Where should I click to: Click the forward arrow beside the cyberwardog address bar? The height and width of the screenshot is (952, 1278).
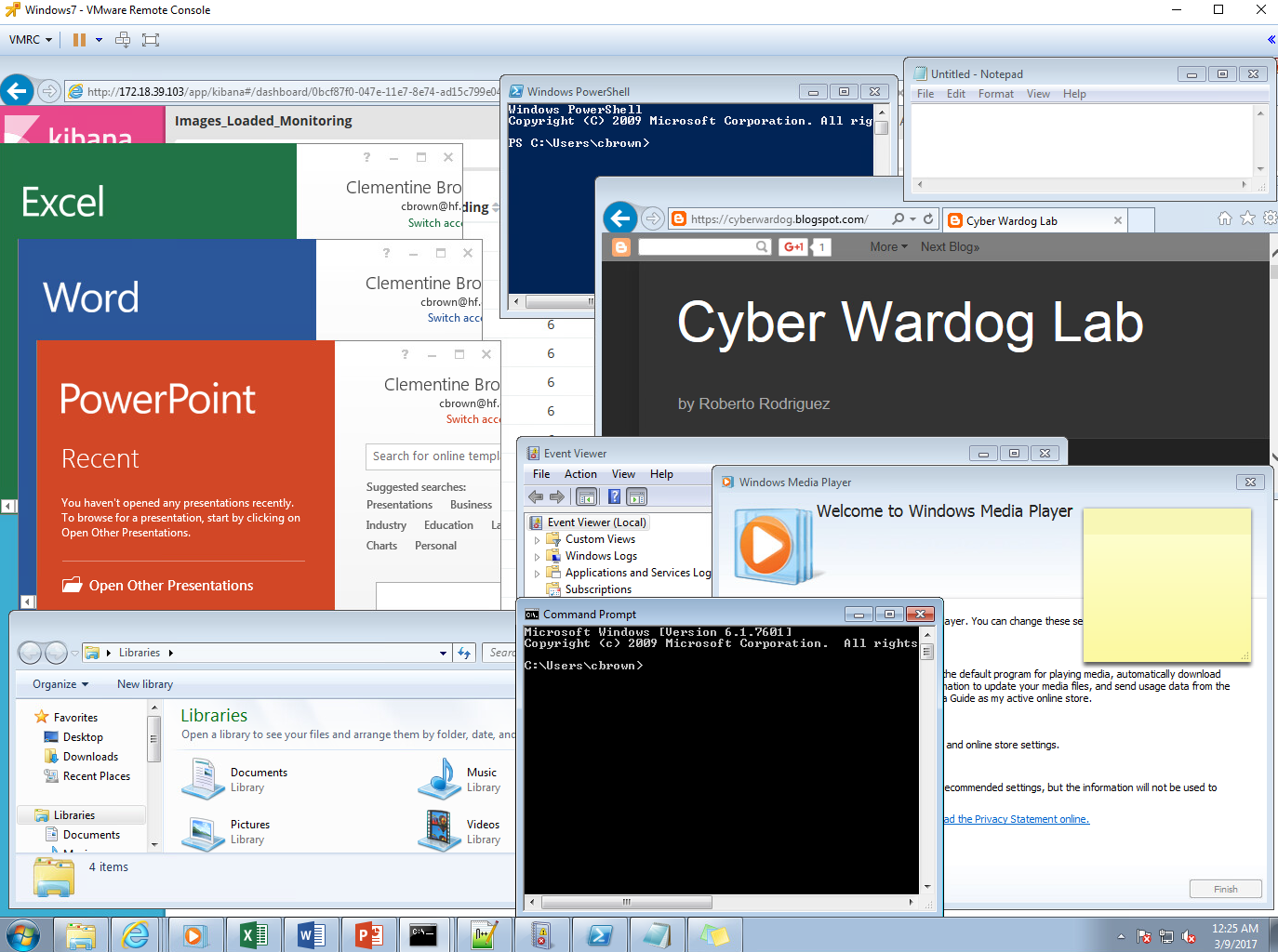point(653,219)
